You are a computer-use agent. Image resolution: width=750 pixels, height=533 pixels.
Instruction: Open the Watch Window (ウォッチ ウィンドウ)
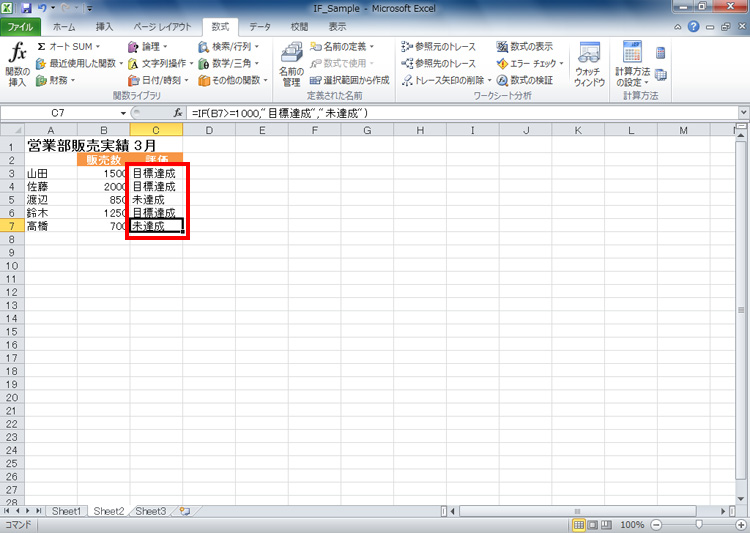tap(589, 65)
